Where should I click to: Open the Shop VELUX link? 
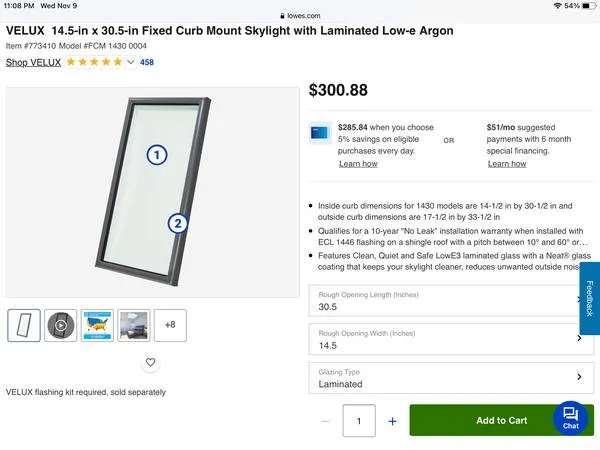coord(33,62)
